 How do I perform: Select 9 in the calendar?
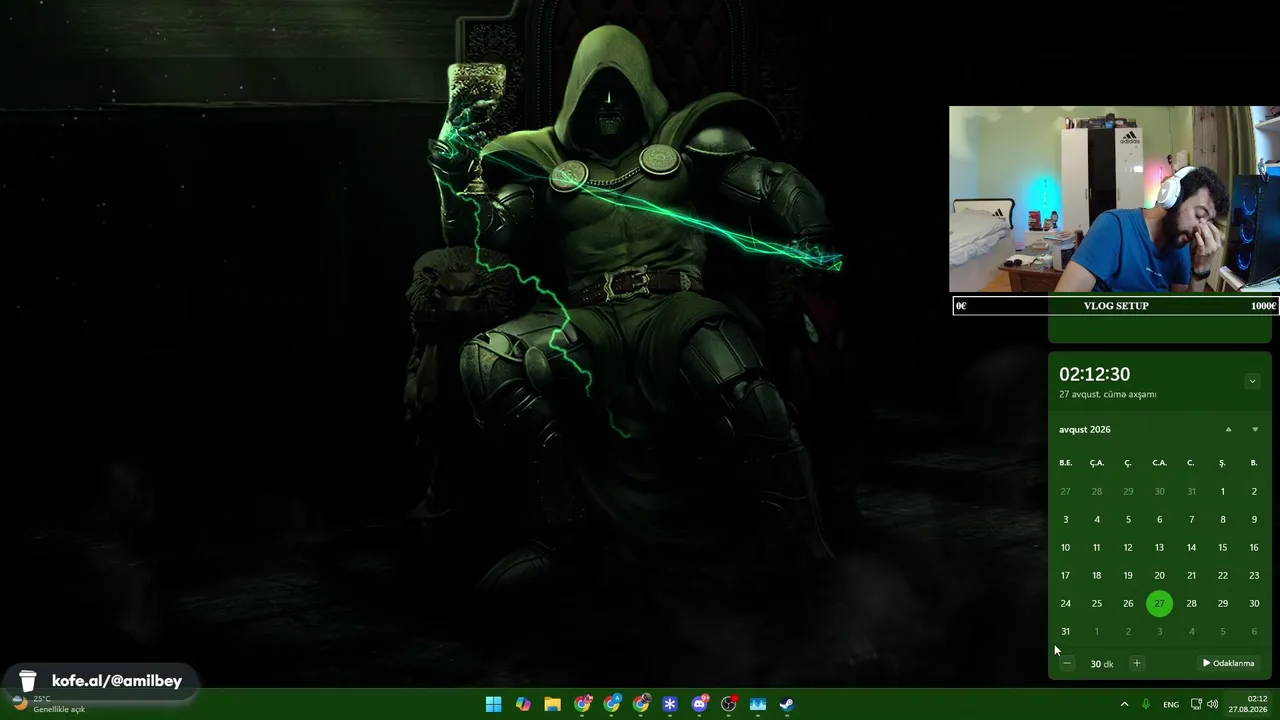pos(1254,519)
